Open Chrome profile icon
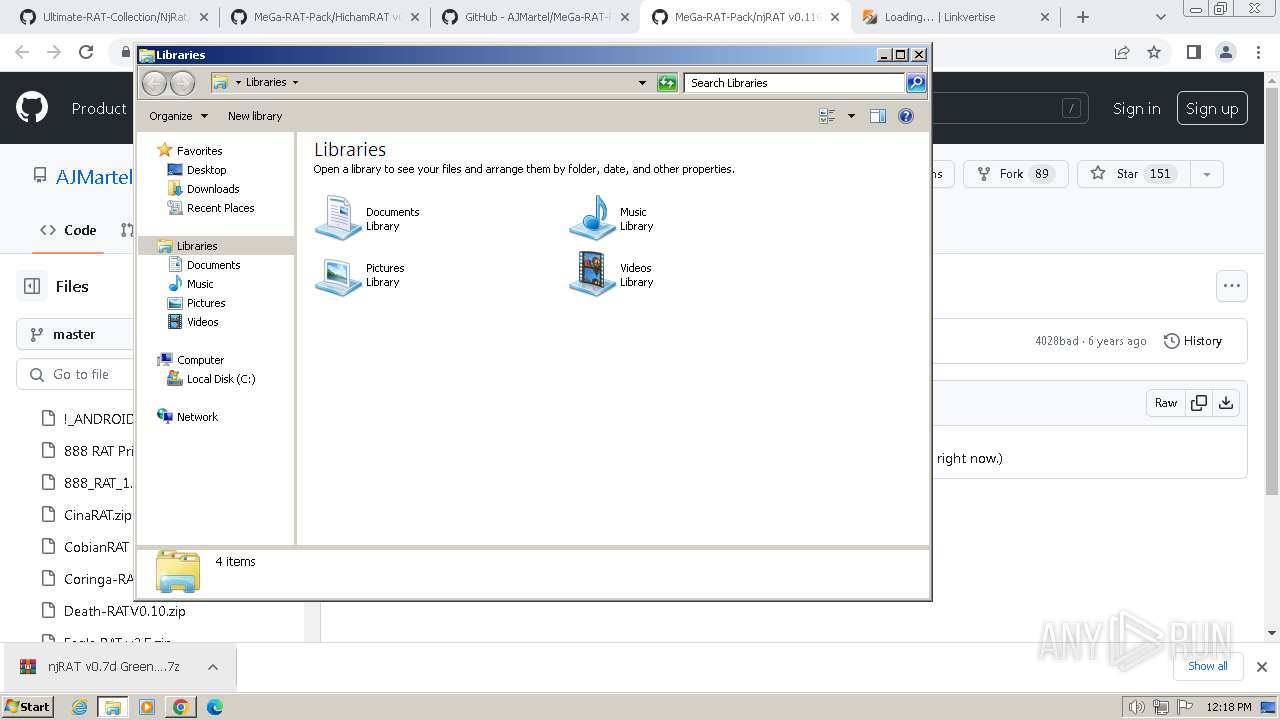This screenshot has width=1280, height=720. [1225, 52]
